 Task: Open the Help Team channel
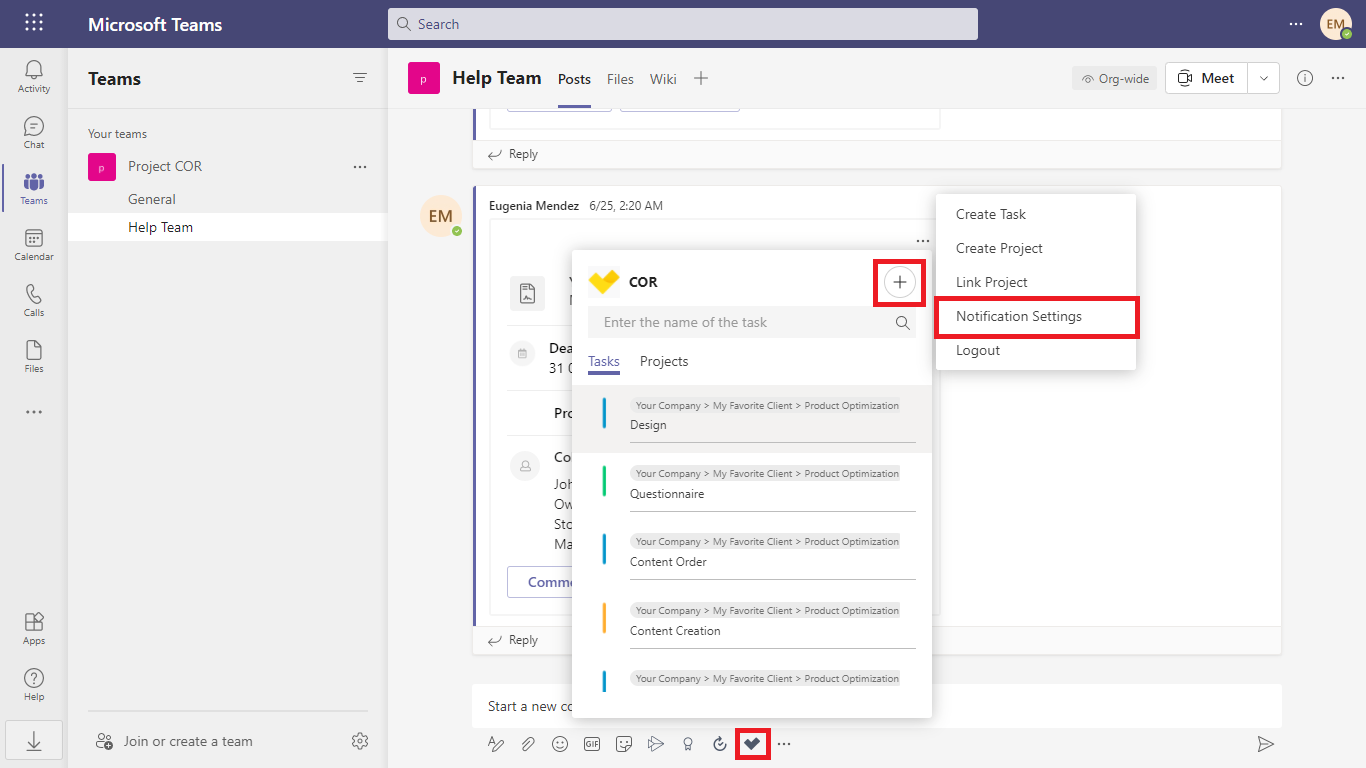click(x=228, y=227)
